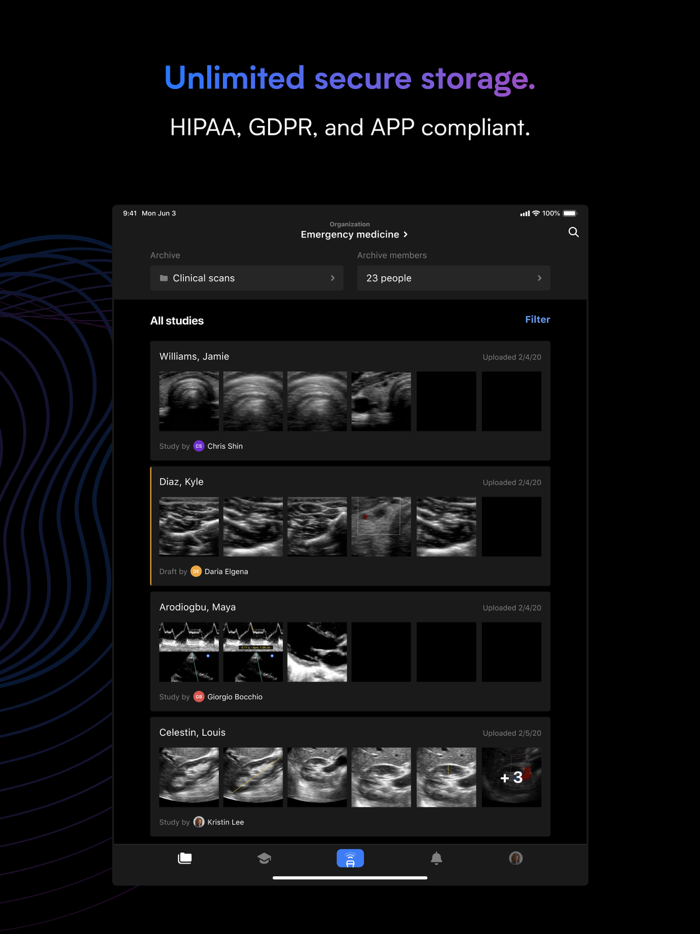Select the Kristin Lee author name

(x=226, y=822)
